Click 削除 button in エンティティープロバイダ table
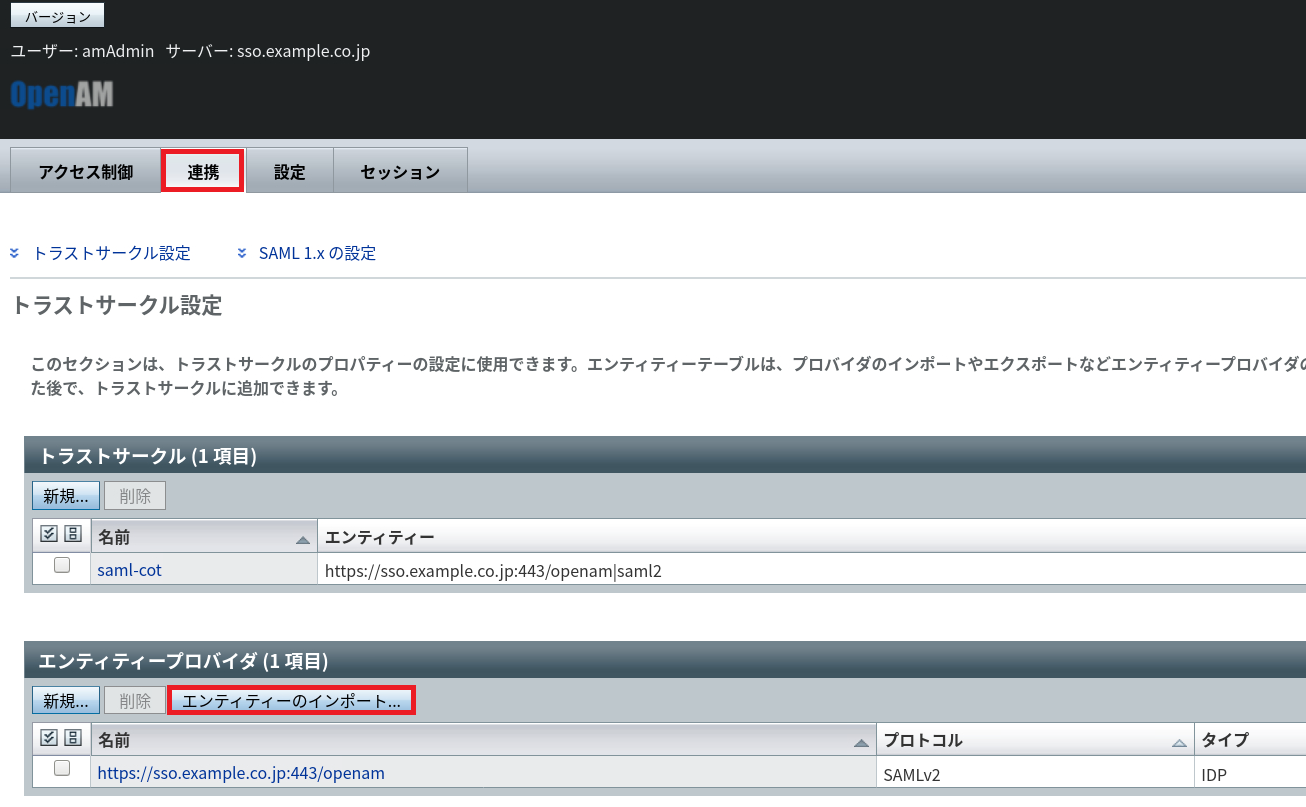 pyautogui.click(x=135, y=701)
